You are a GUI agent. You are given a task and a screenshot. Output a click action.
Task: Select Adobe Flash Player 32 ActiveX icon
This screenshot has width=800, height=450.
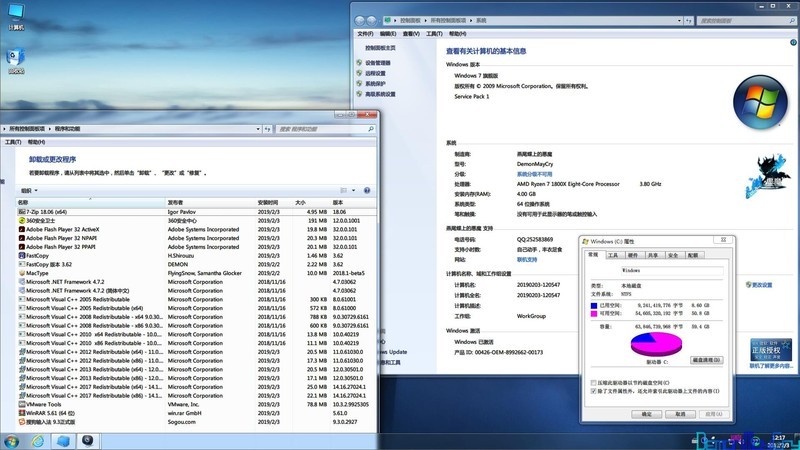tap(22, 229)
